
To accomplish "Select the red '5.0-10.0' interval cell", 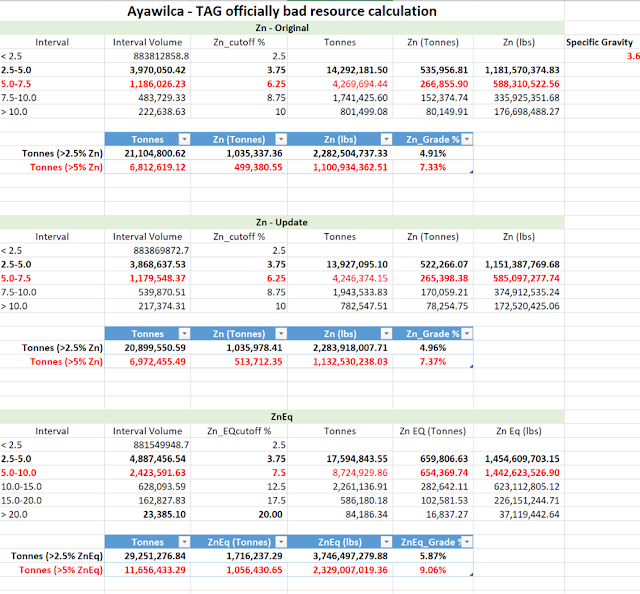I will (52, 472).
